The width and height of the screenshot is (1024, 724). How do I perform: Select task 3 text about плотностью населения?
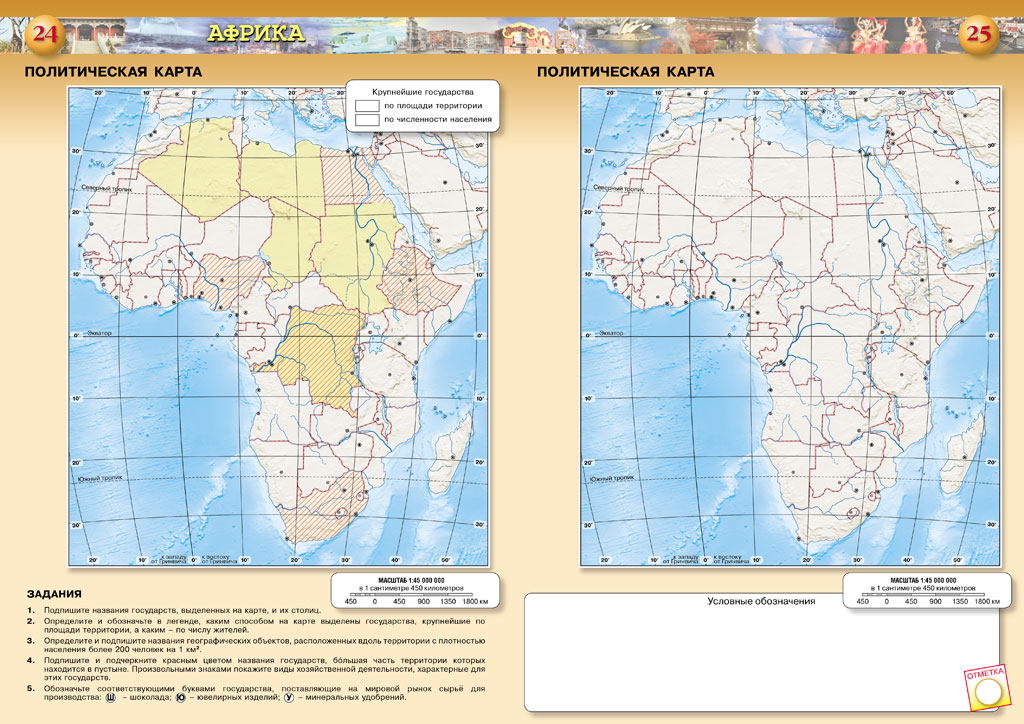click(264, 645)
